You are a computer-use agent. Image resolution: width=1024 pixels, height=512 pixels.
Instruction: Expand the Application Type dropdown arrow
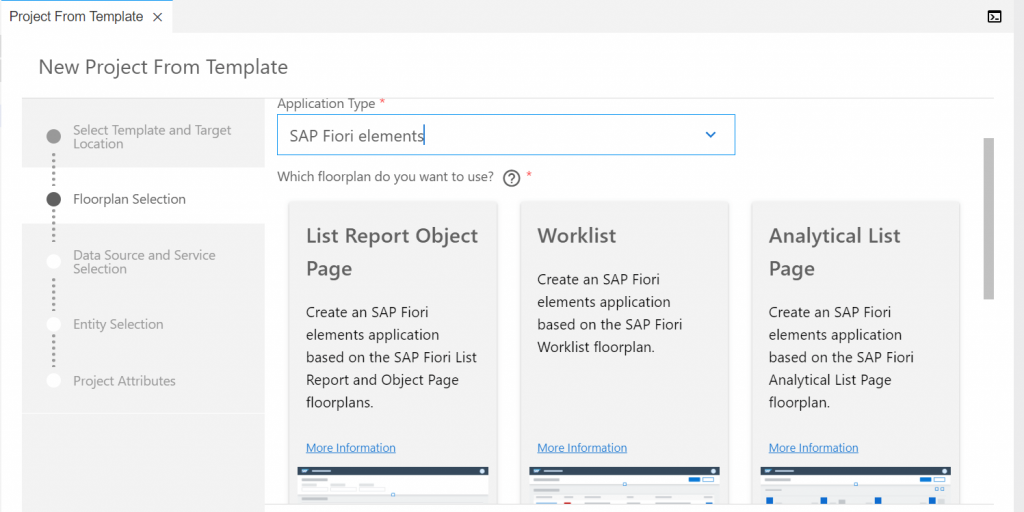711,135
